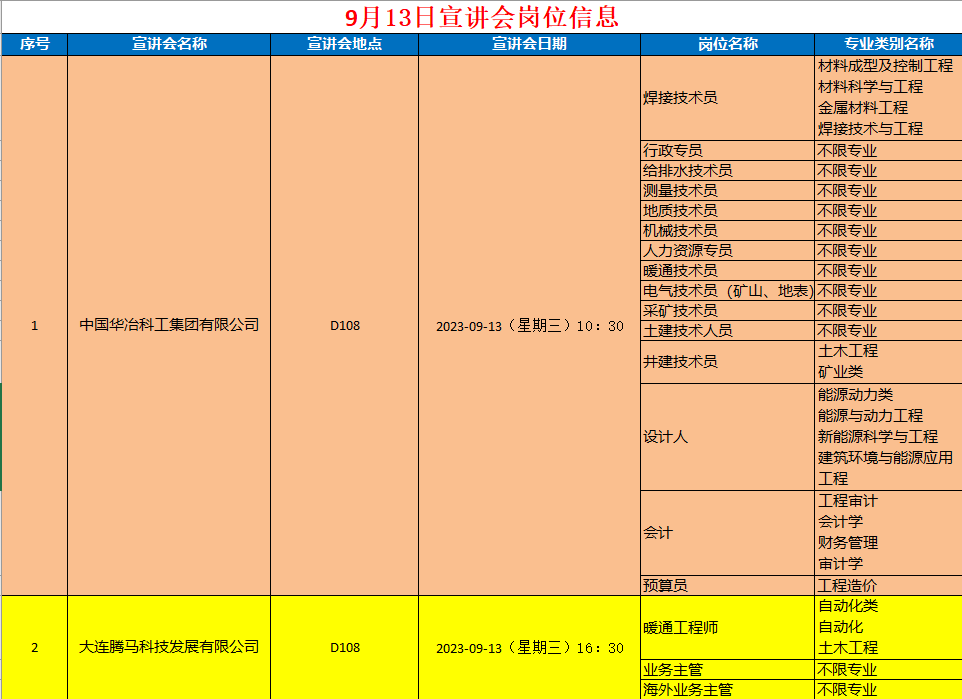Select the 焊接技术员 position cell
This screenshot has height=699, width=962.
click(x=727, y=98)
